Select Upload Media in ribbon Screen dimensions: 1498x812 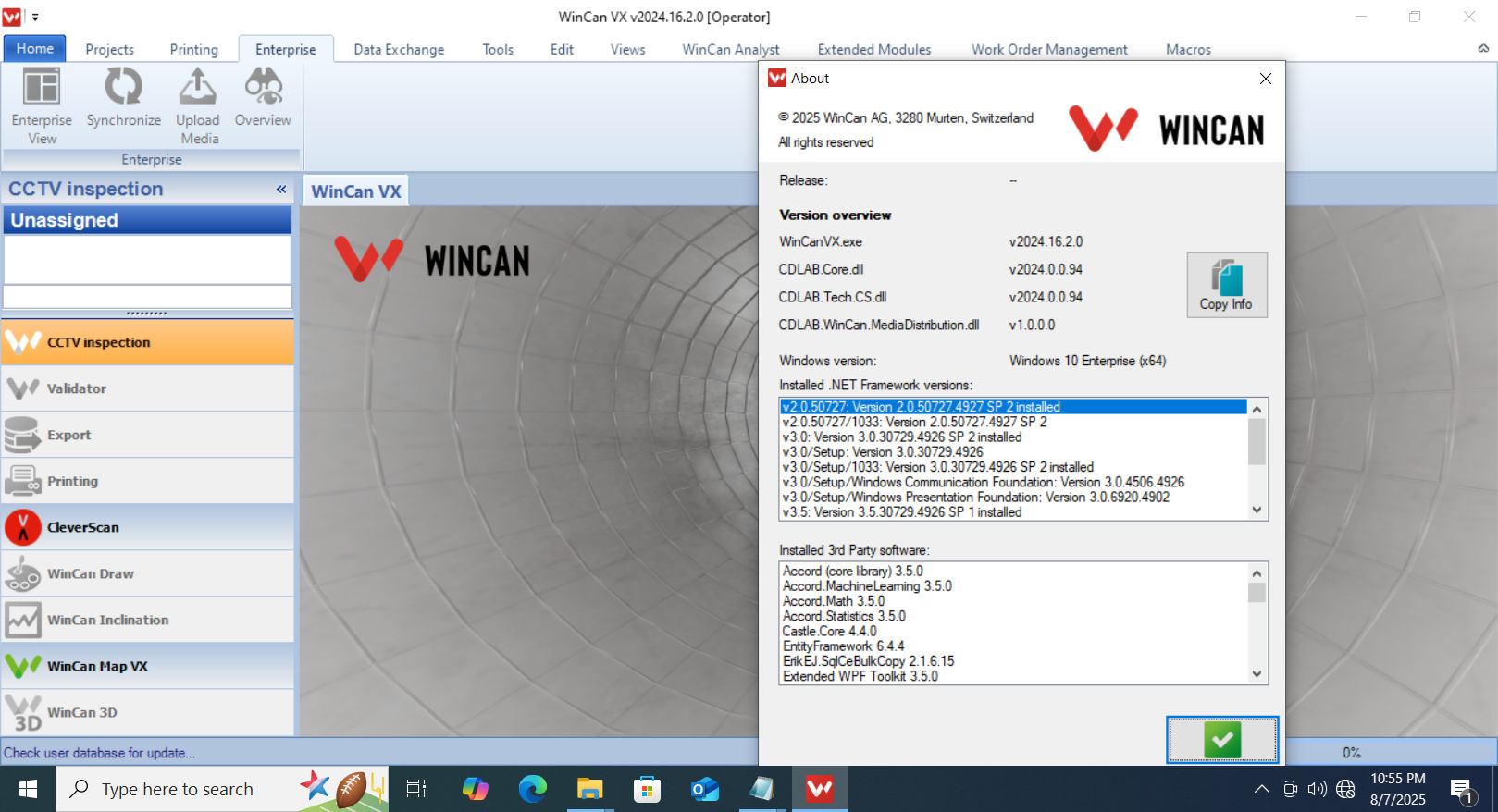click(x=198, y=105)
